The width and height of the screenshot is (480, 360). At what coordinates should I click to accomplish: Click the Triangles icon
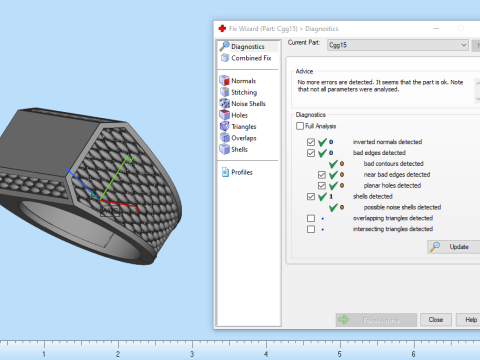(225, 126)
